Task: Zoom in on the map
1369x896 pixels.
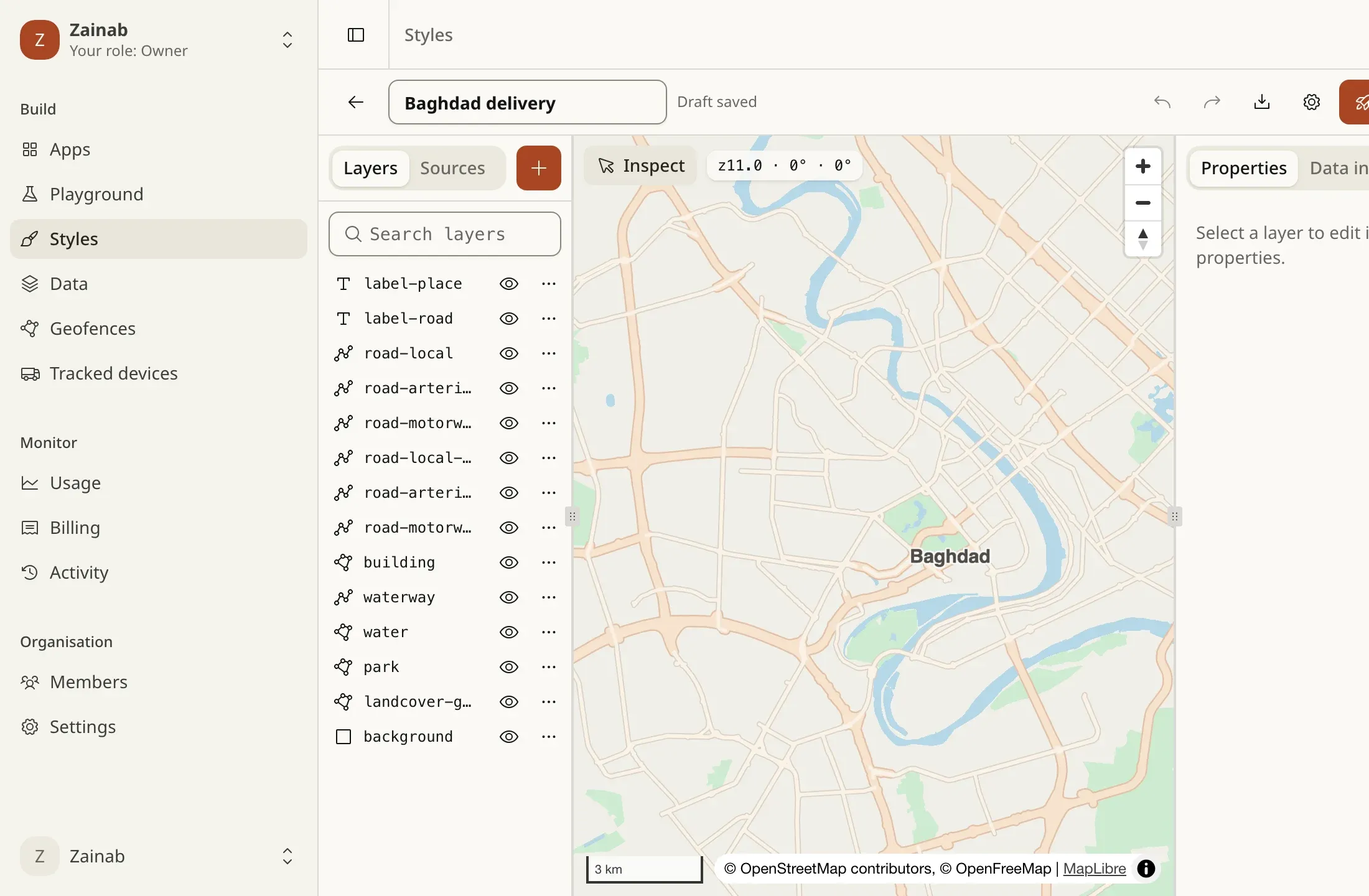Action: coord(1142,166)
